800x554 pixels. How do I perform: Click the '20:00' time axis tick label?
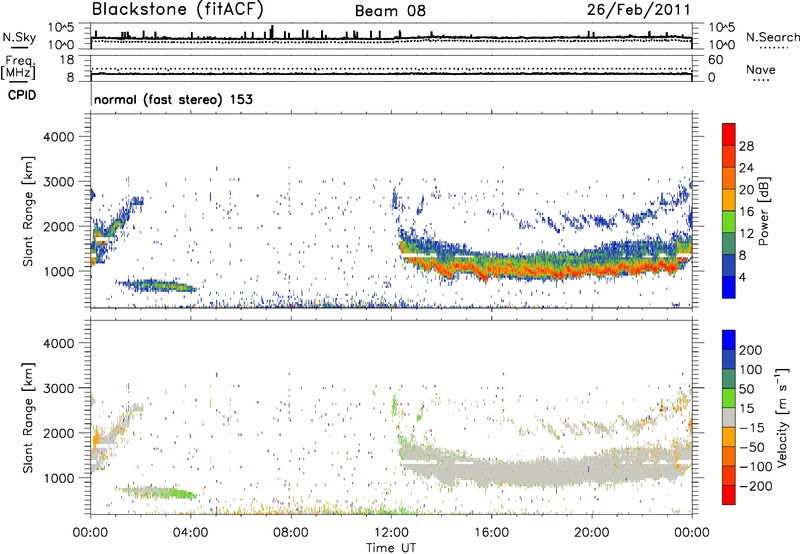pyautogui.click(x=591, y=533)
